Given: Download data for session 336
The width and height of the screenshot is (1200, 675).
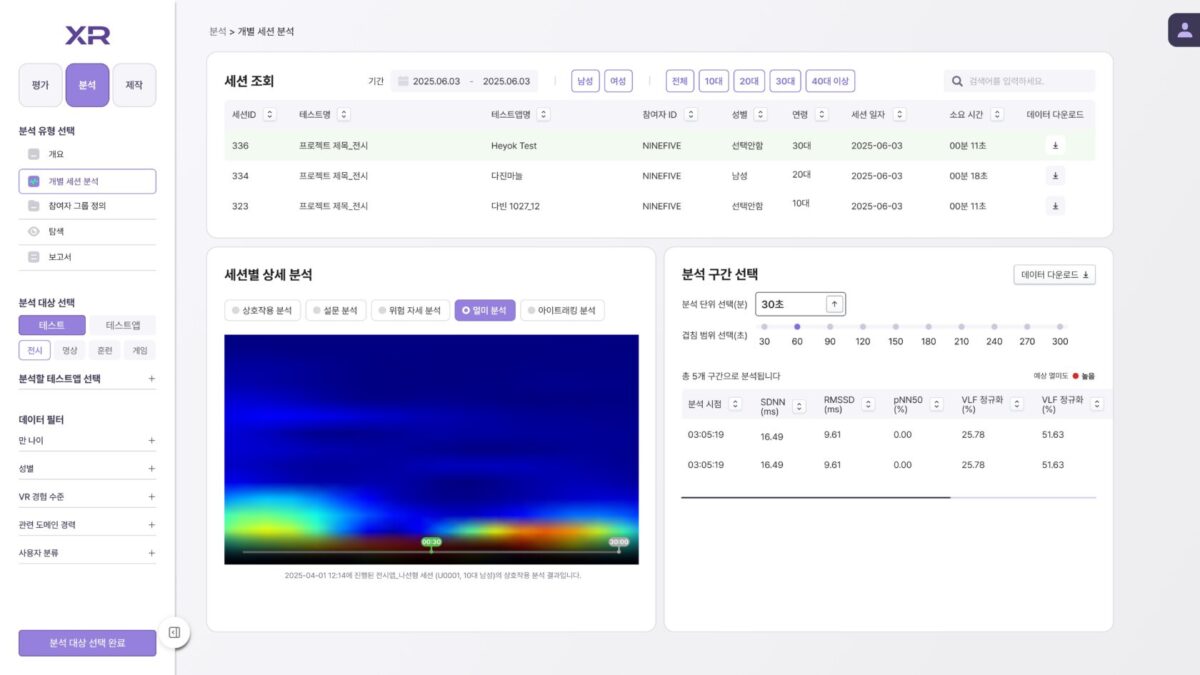Looking at the screenshot, I should click(x=1055, y=146).
